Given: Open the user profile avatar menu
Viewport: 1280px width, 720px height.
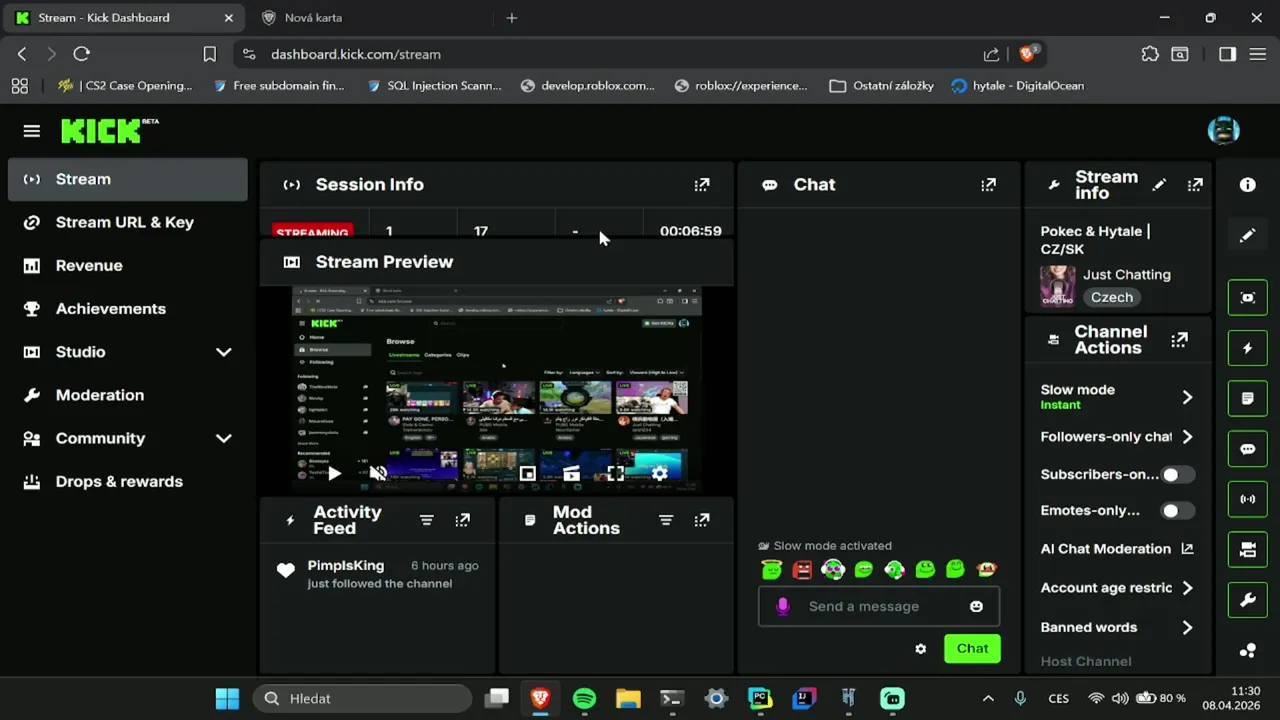Looking at the screenshot, I should 1223,130.
